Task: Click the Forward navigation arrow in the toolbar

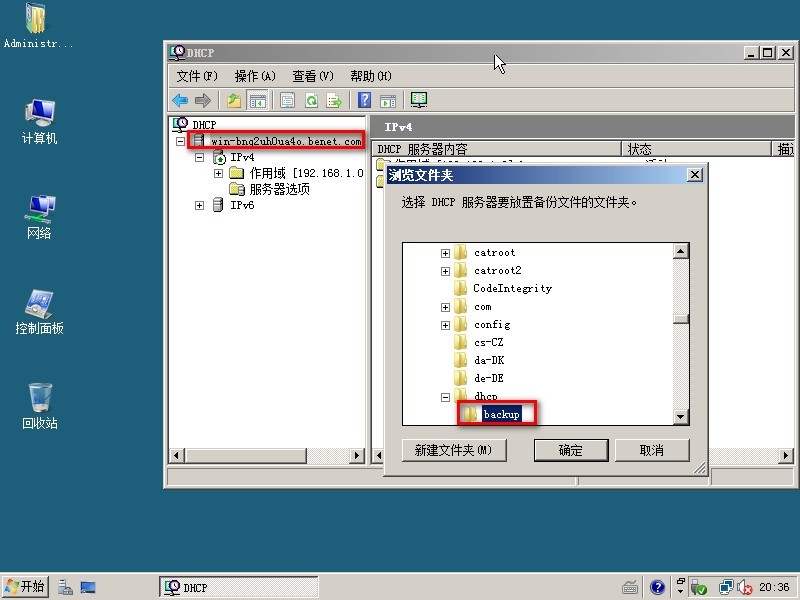Action: (x=204, y=99)
